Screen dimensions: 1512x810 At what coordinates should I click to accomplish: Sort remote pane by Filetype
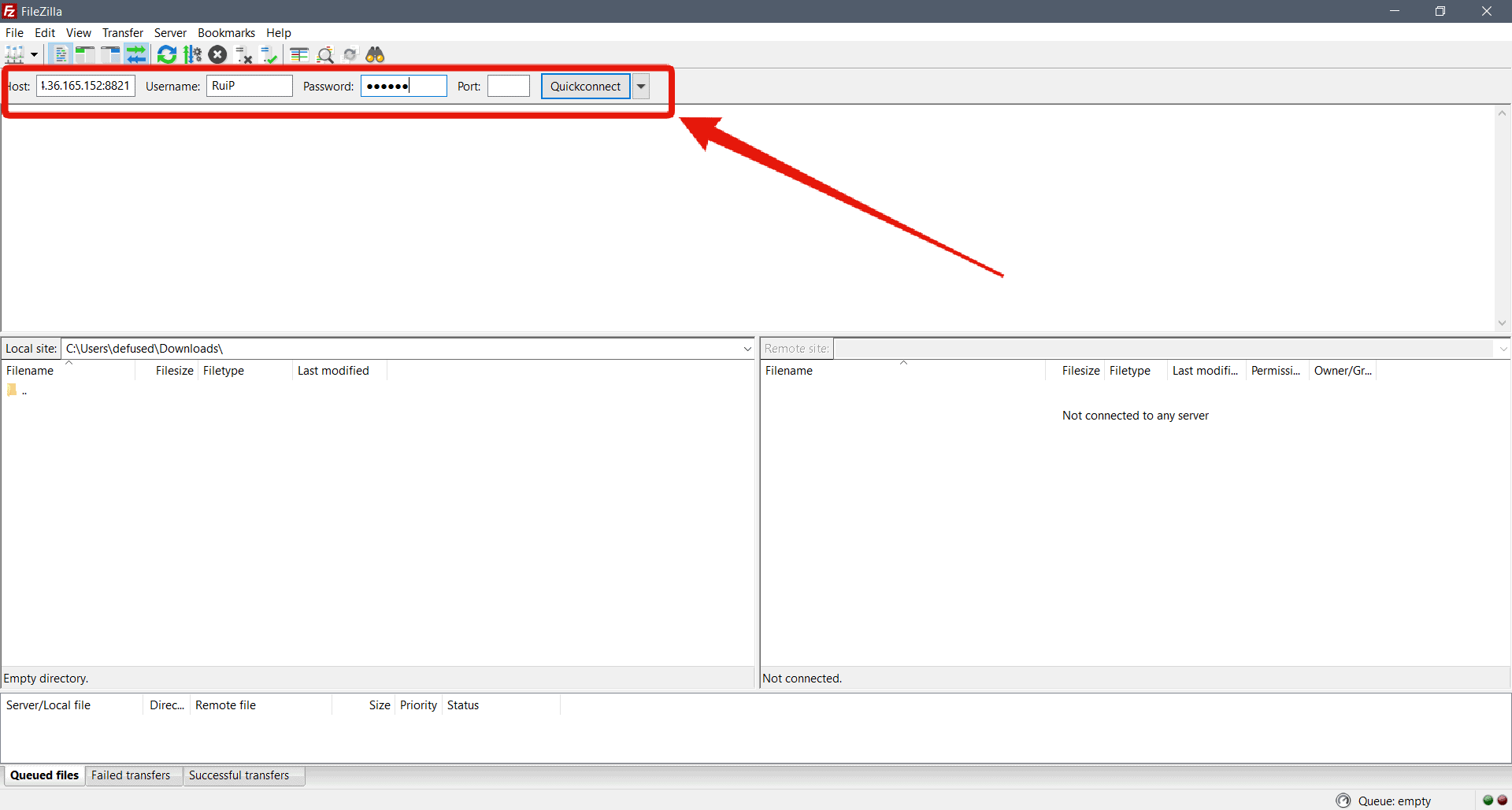(x=1136, y=371)
